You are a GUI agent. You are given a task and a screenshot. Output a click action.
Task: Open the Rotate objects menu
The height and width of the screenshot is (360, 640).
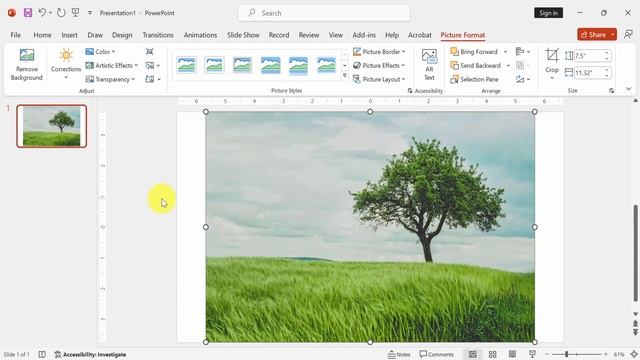click(523, 79)
